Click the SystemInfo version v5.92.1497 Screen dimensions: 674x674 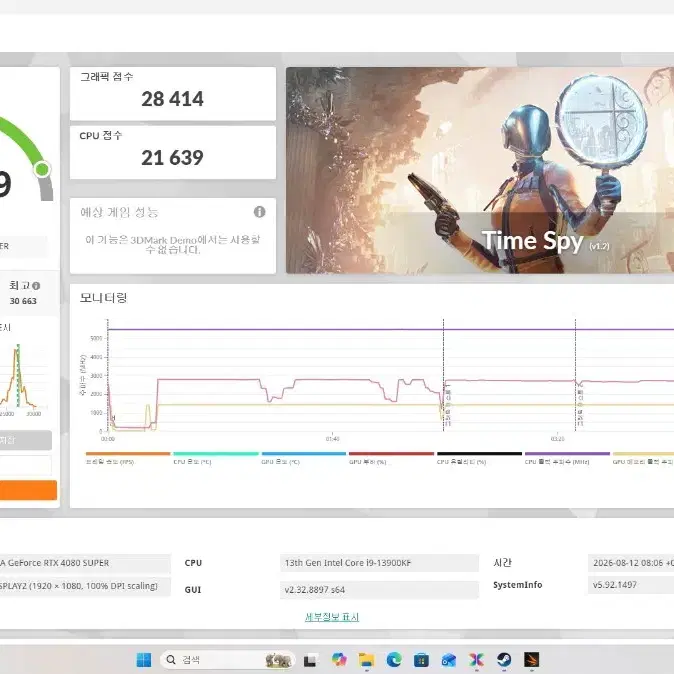[x=631, y=585]
